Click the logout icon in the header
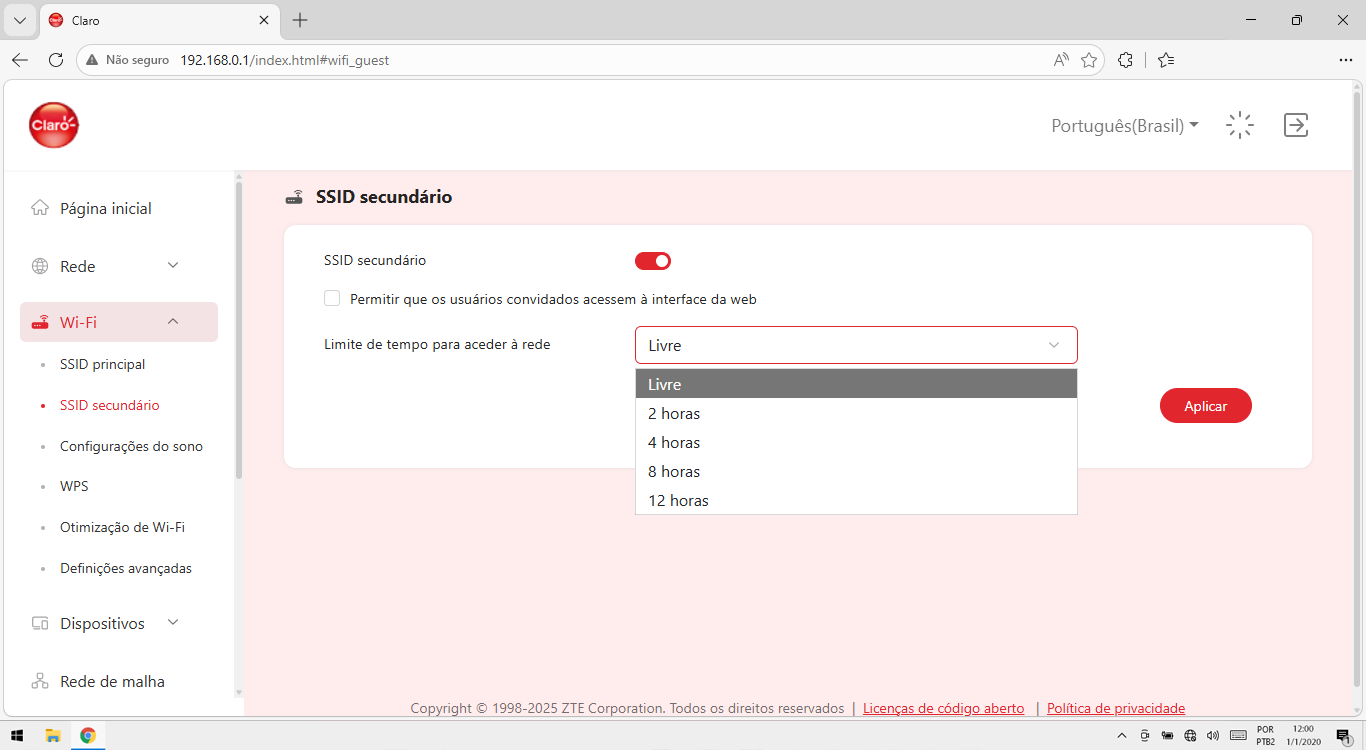 pos(1296,125)
